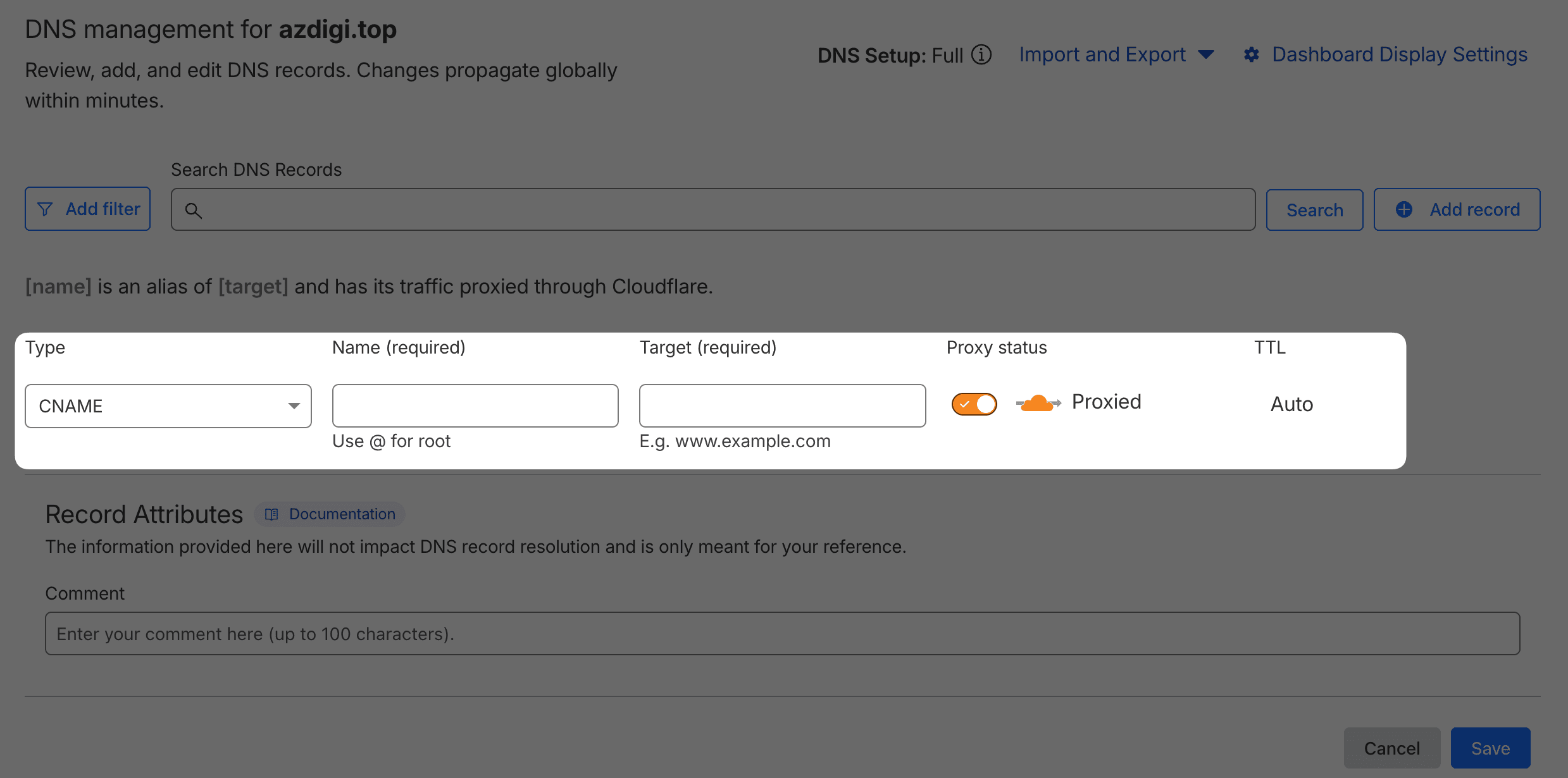Click the Add record button
This screenshot has height=778, width=1568.
pyautogui.click(x=1457, y=209)
